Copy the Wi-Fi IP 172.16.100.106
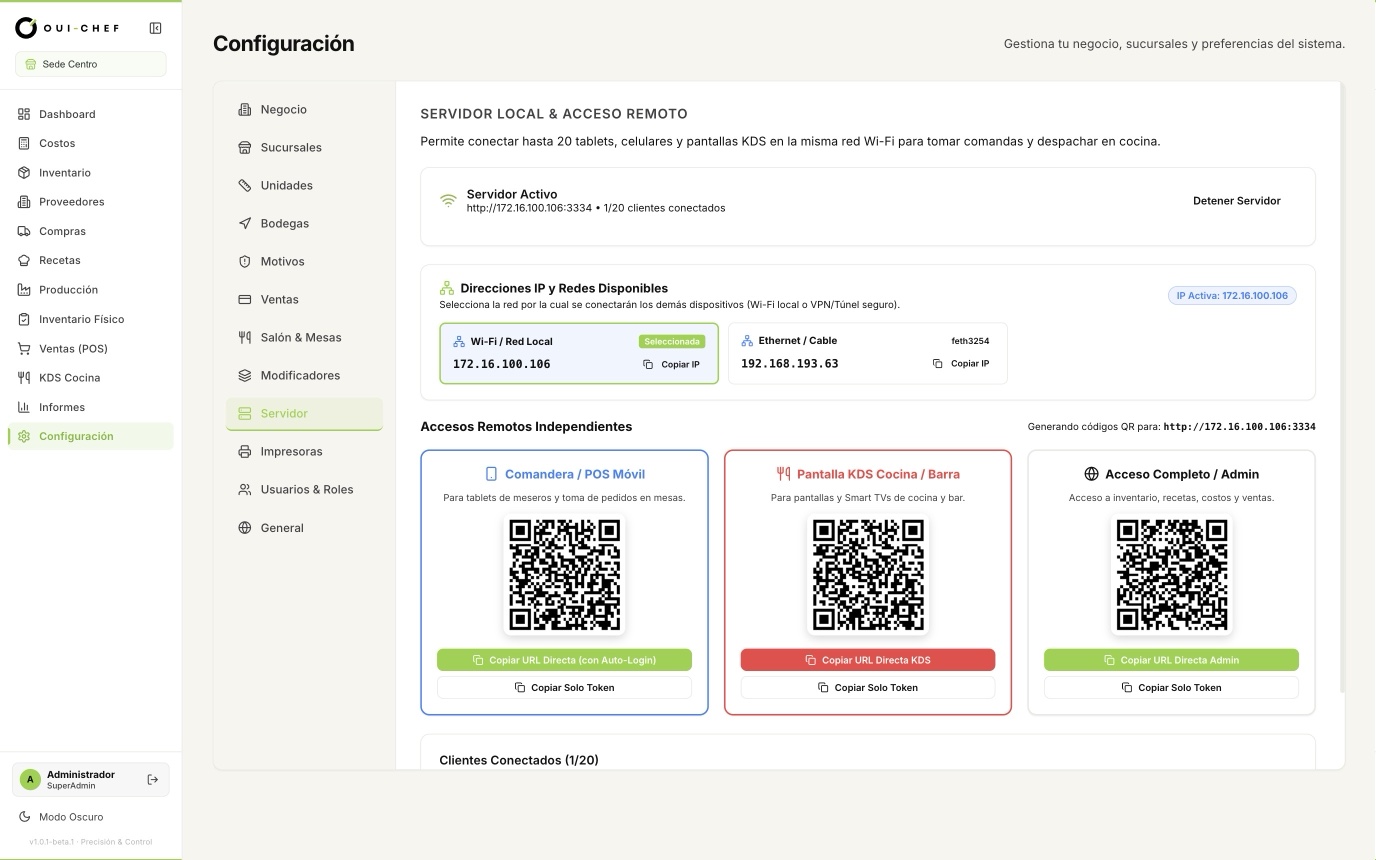Screen dimensions: 1376x860 click(x=672, y=365)
